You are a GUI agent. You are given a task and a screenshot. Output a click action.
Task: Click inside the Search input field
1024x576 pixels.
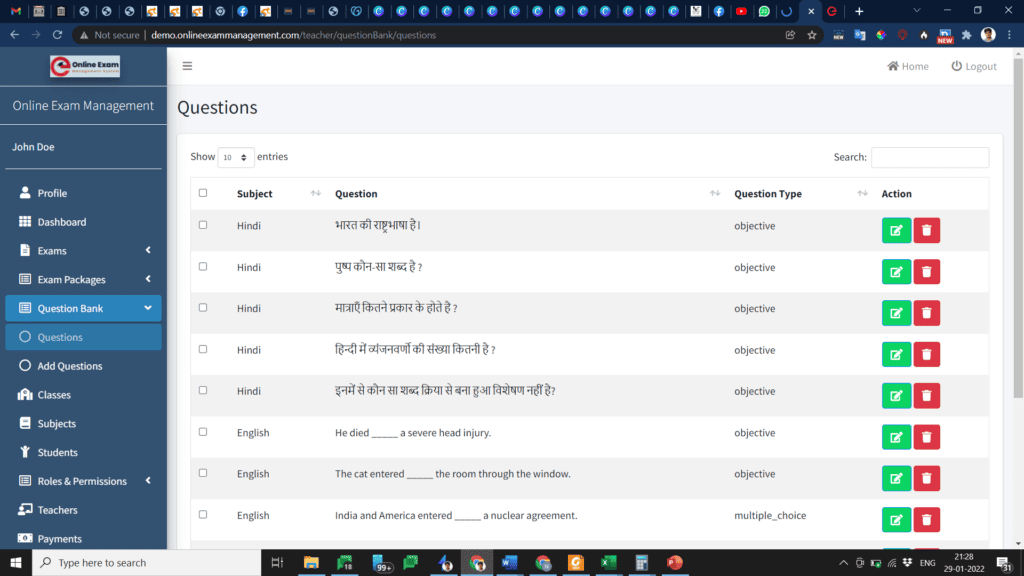(x=930, y=157)
